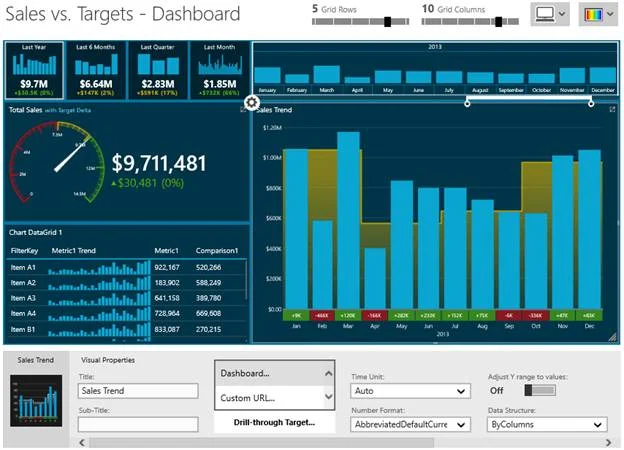Choose Custom URL... drill-through option

pyautogui.click(x=269, y=397)
